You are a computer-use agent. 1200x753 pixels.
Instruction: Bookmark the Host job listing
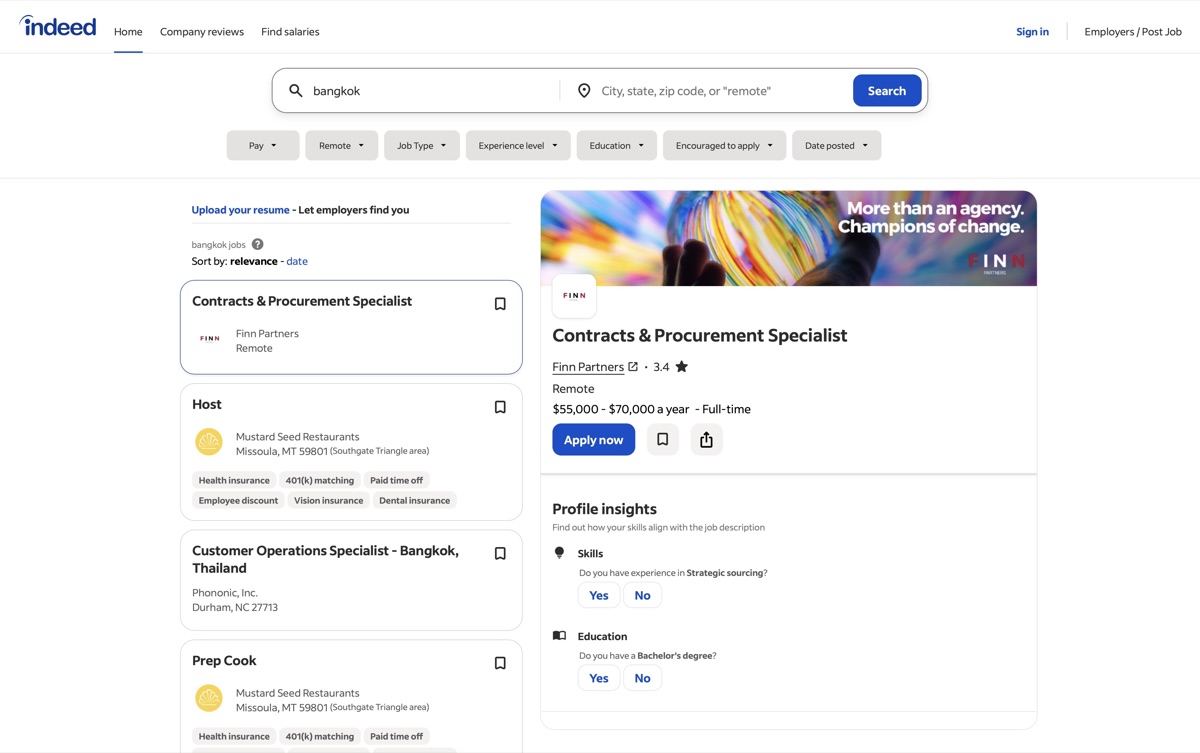coord(500,407)
